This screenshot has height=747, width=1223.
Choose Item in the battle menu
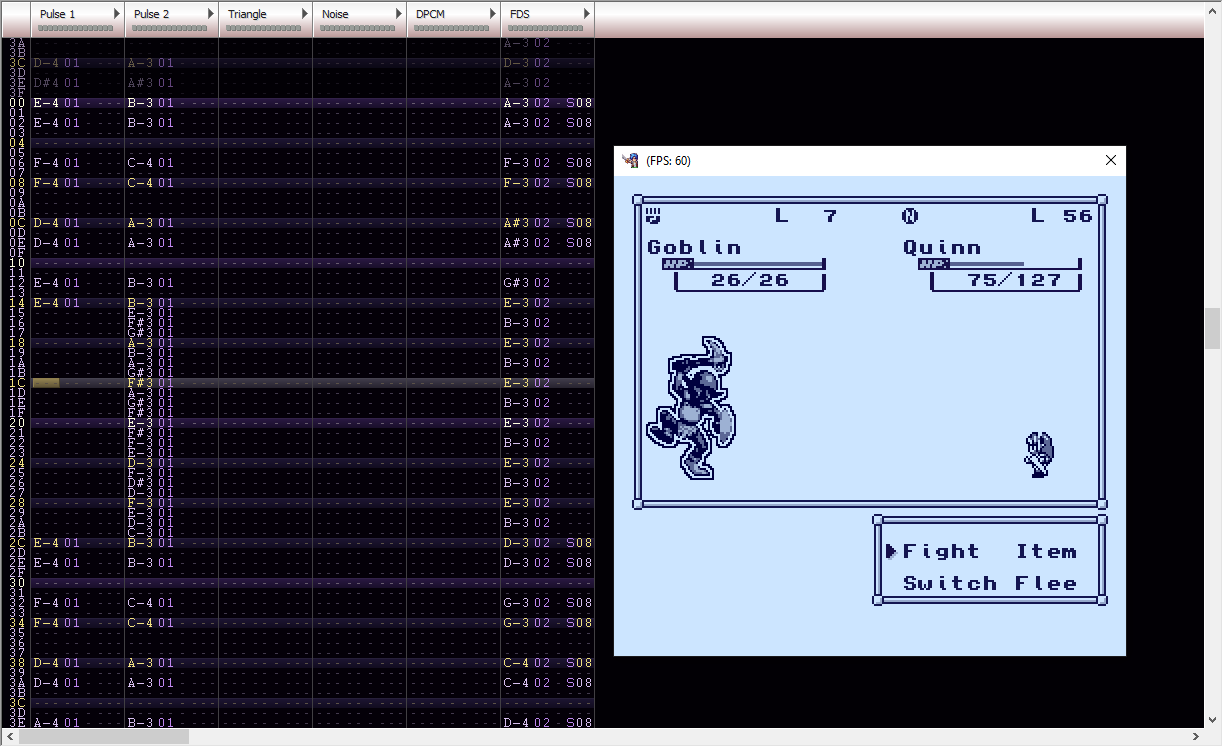click(1046, 551)
